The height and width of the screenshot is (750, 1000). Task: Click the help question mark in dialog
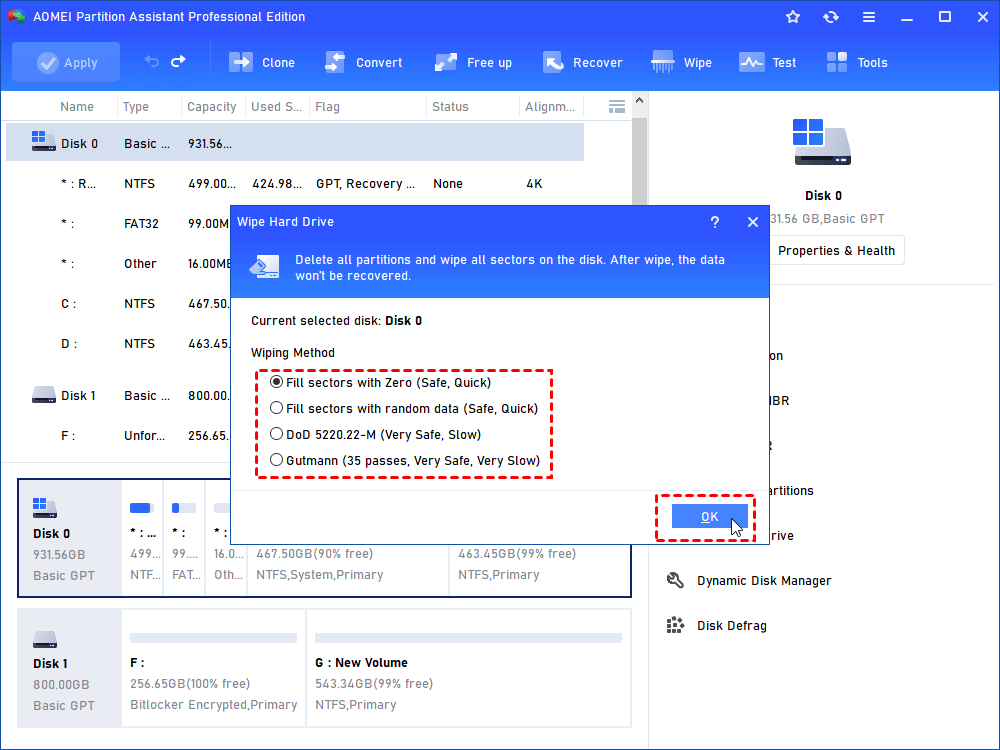(x=715, y=222)
